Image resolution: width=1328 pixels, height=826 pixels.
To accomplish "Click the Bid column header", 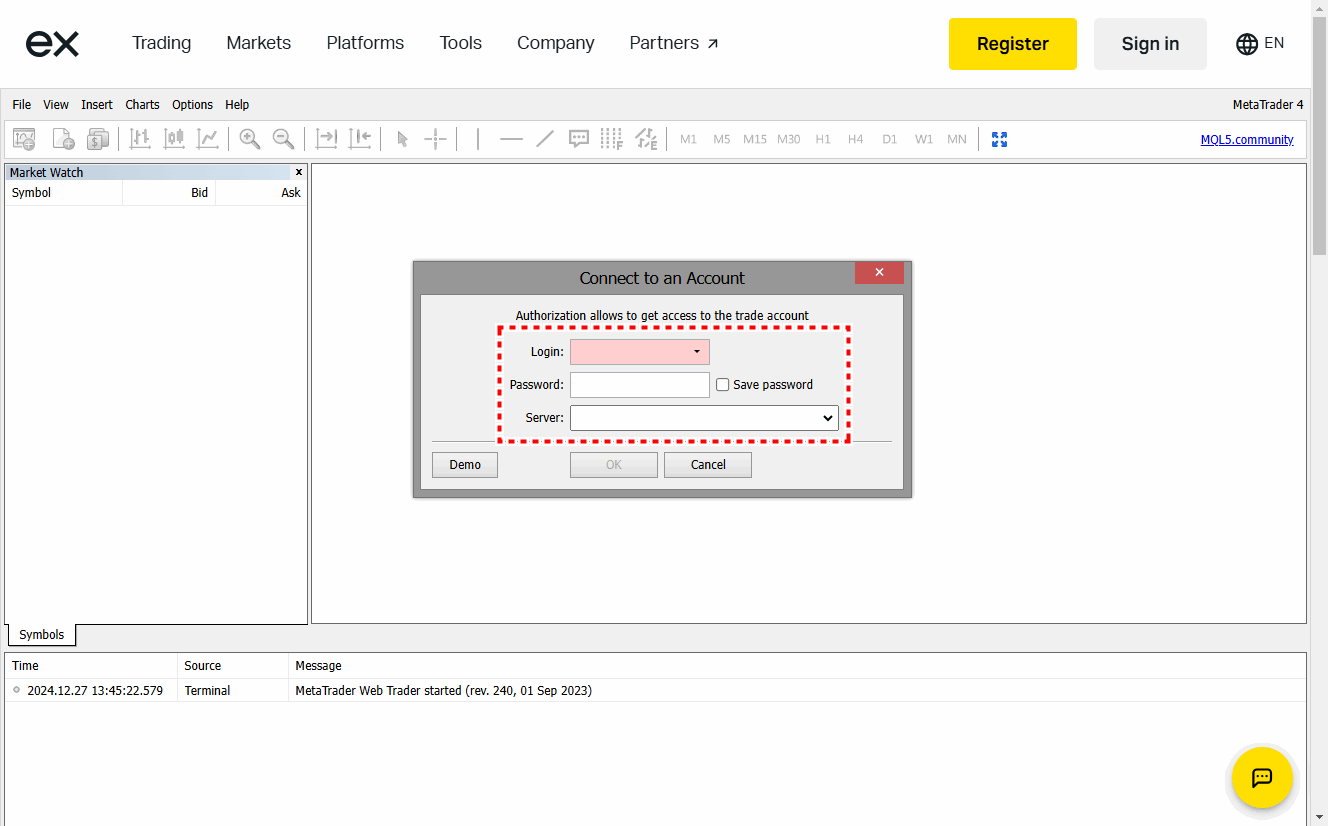I will (168, 193).
